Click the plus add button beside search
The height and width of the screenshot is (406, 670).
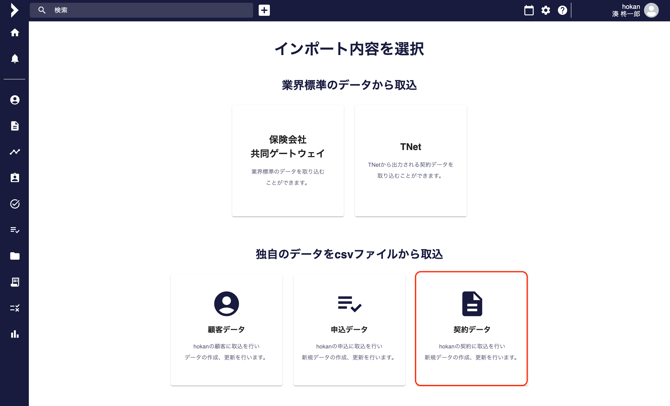264,10
